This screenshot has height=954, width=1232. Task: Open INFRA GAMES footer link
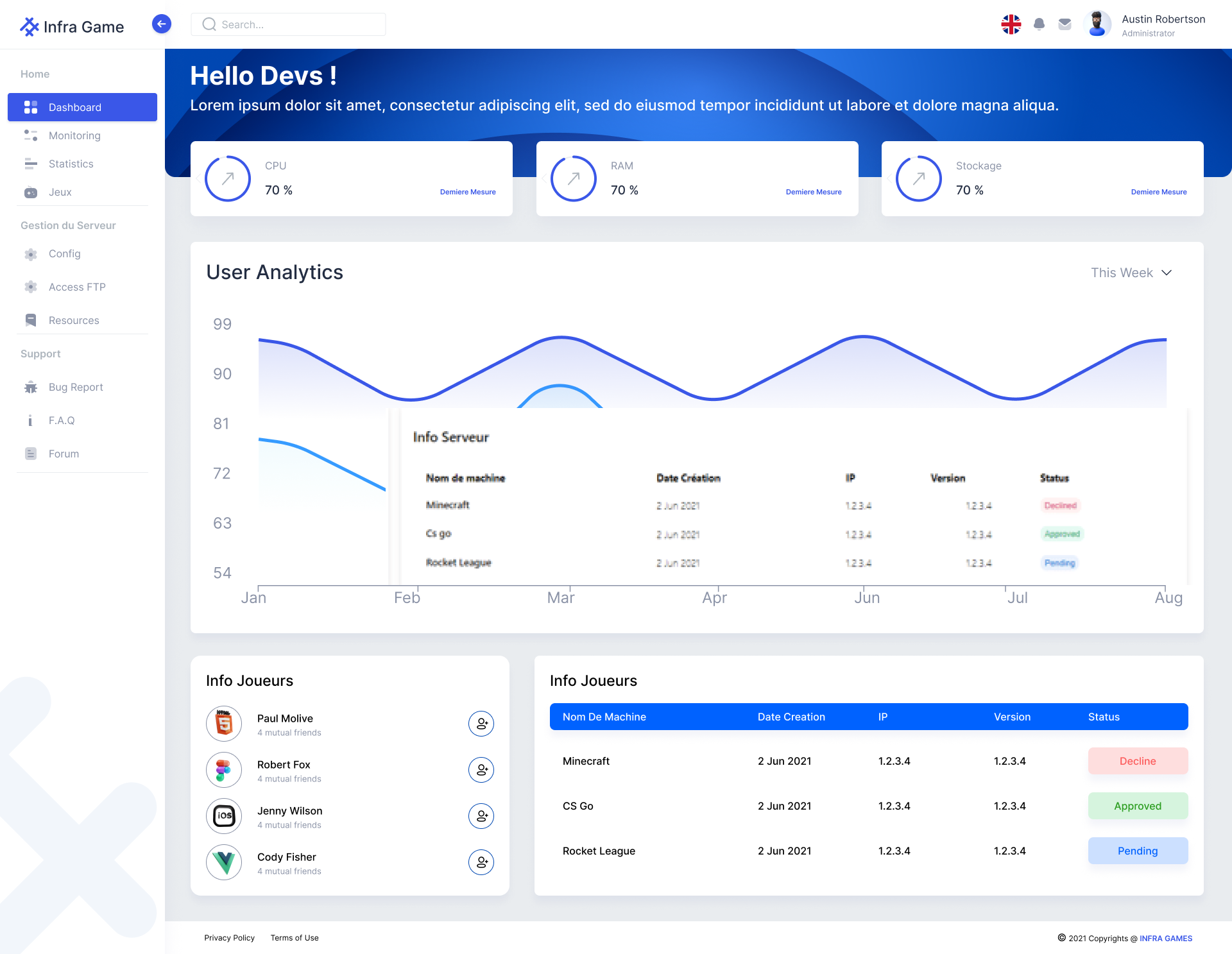(x=1166, y=938)
